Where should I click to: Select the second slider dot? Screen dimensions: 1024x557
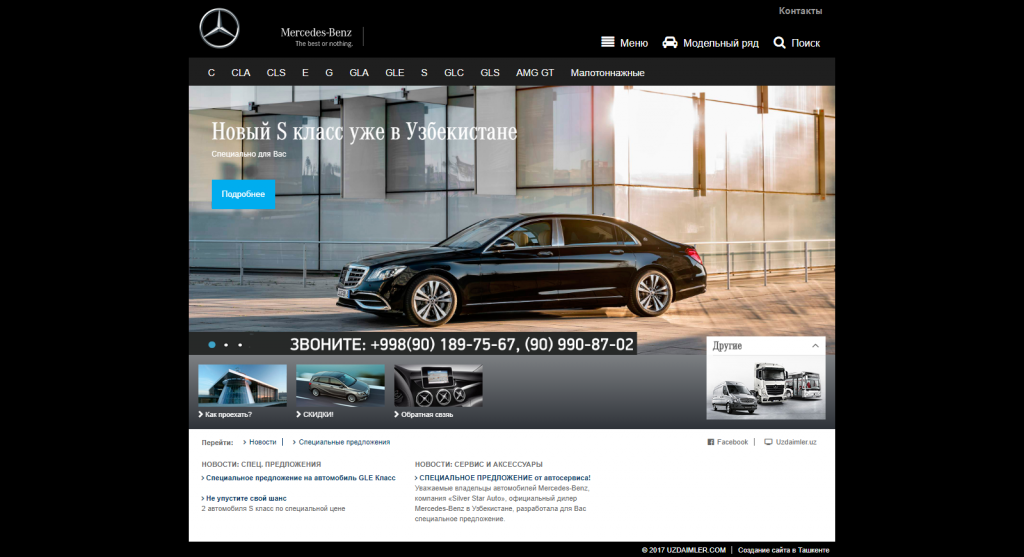tap(226, 345)
